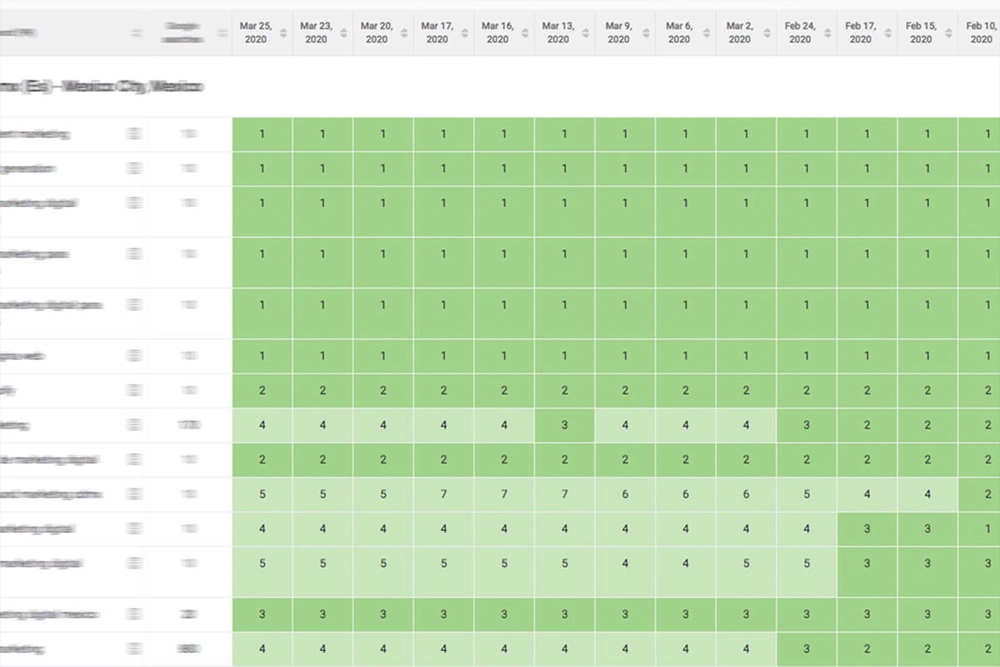Image resolution: width=1000 pixels, height=667 pixels.
Task: Click the Mar 6, 2020 column header label
Action: click(x=678, y=33)
